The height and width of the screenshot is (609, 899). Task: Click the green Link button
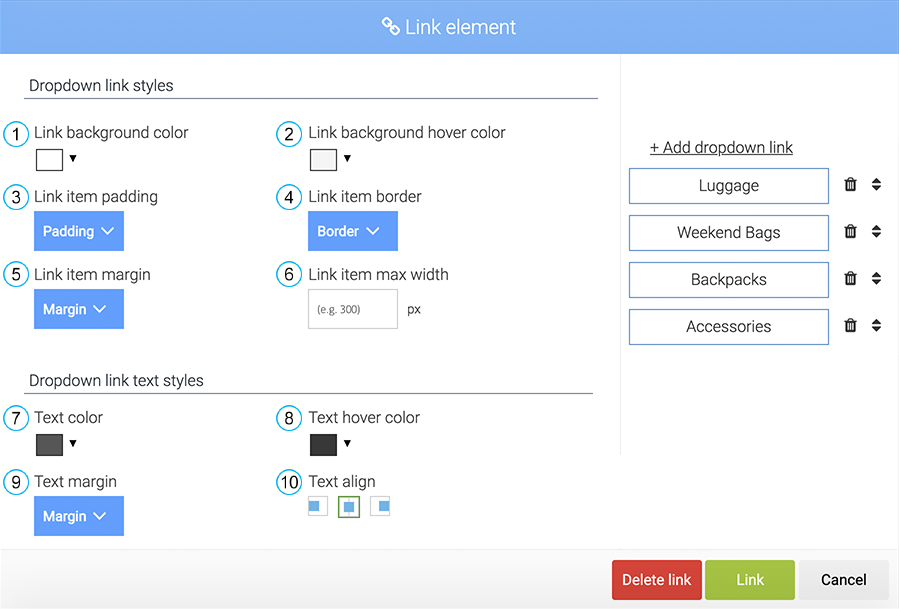pyautogui.click(x=749, y=580)
